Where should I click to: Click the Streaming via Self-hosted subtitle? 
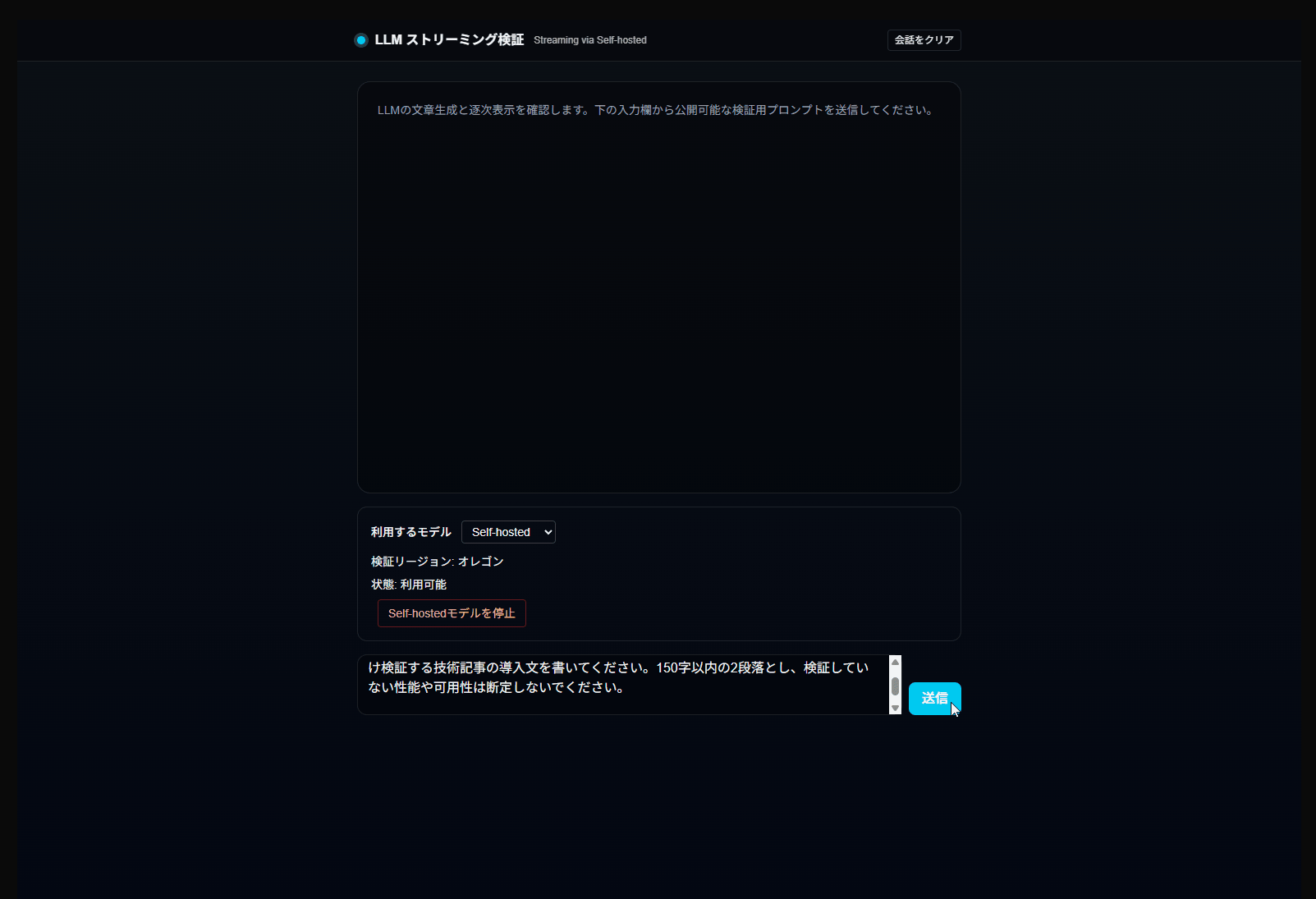pyautogui.click(x=590, y=40)
